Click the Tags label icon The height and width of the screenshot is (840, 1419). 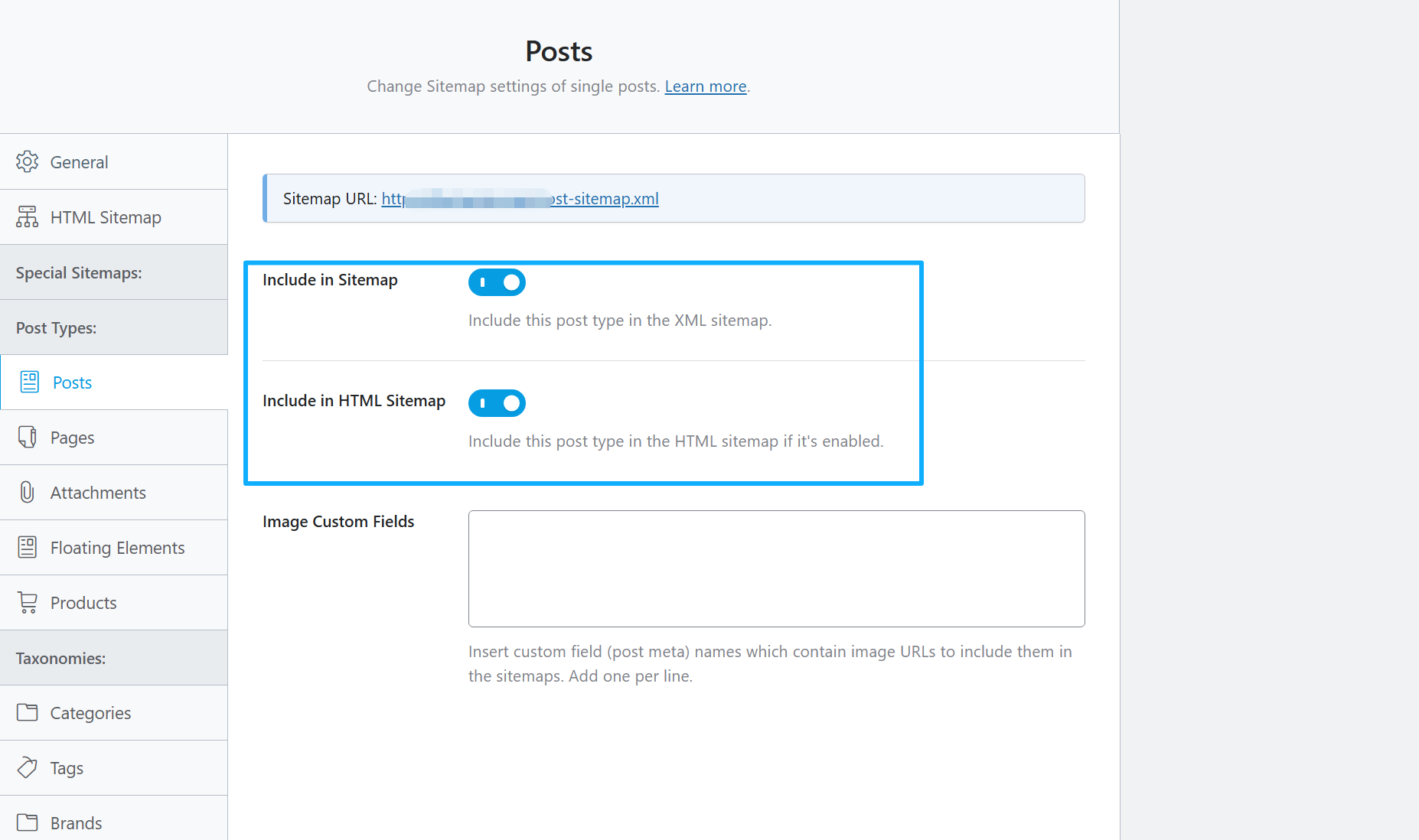[28, 767]
